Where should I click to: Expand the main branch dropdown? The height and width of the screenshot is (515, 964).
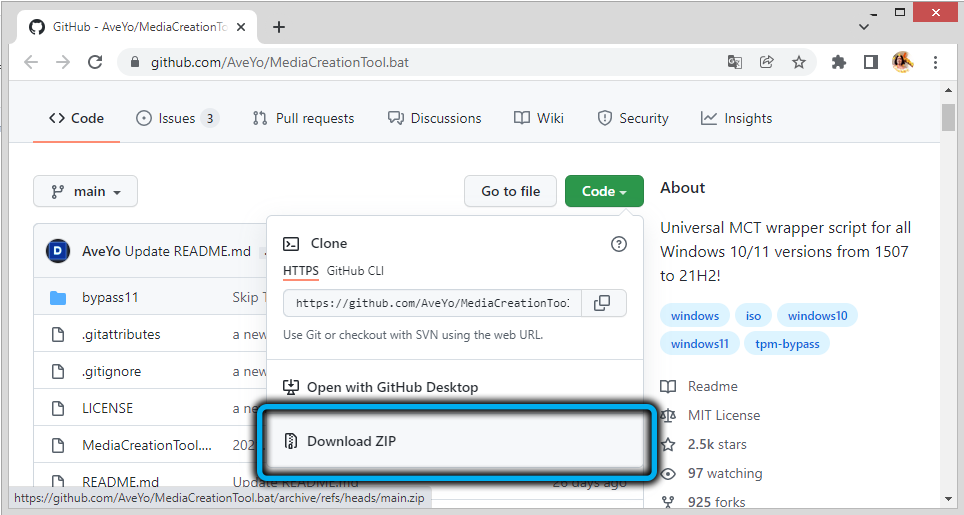click(85, 191)
